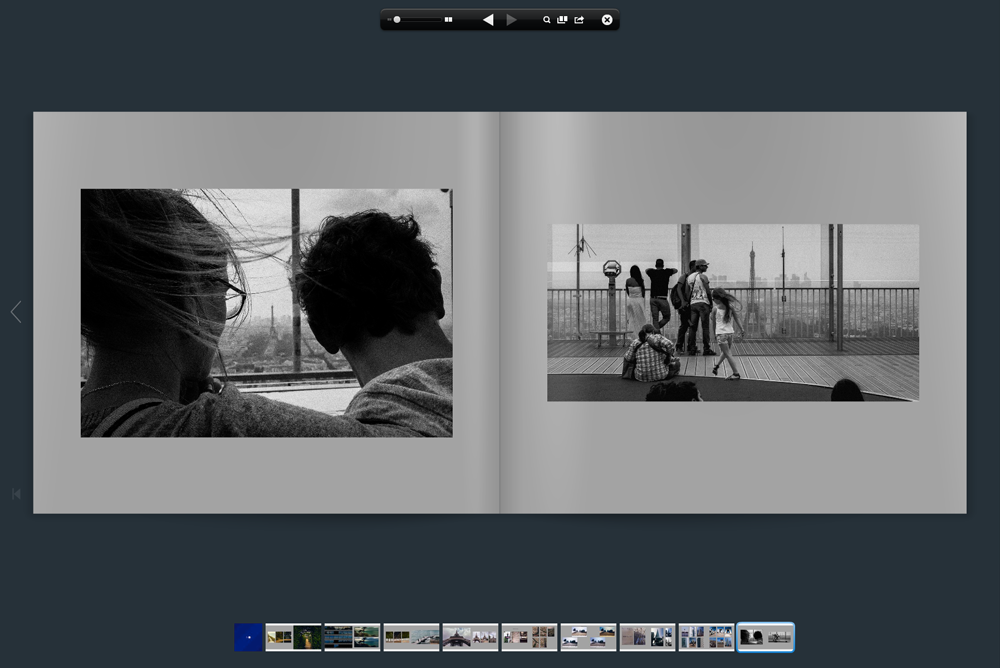Open the ninth spread thumbnail with blue photos

706,637
